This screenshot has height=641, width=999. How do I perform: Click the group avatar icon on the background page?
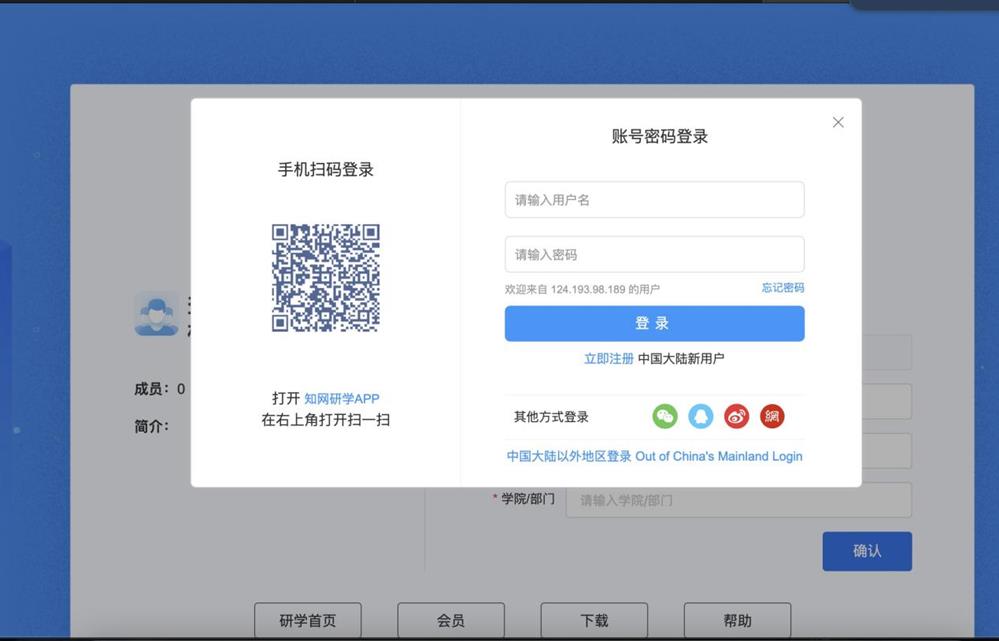(157, 315)
